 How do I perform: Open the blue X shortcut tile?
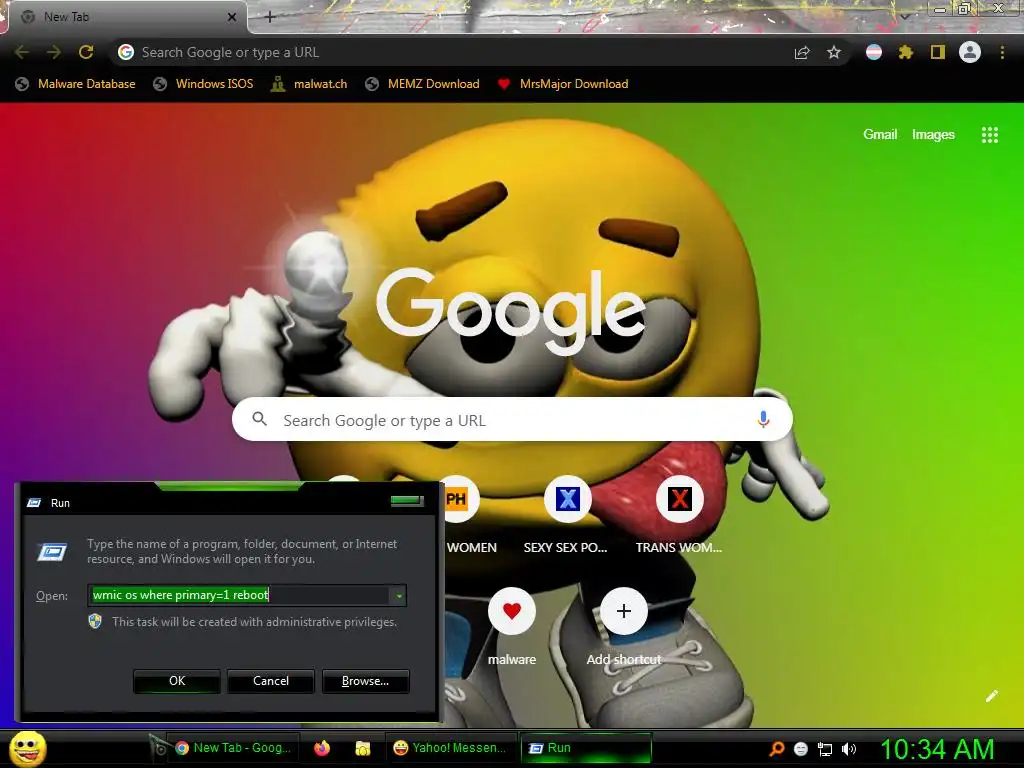(x=568, y=499)
